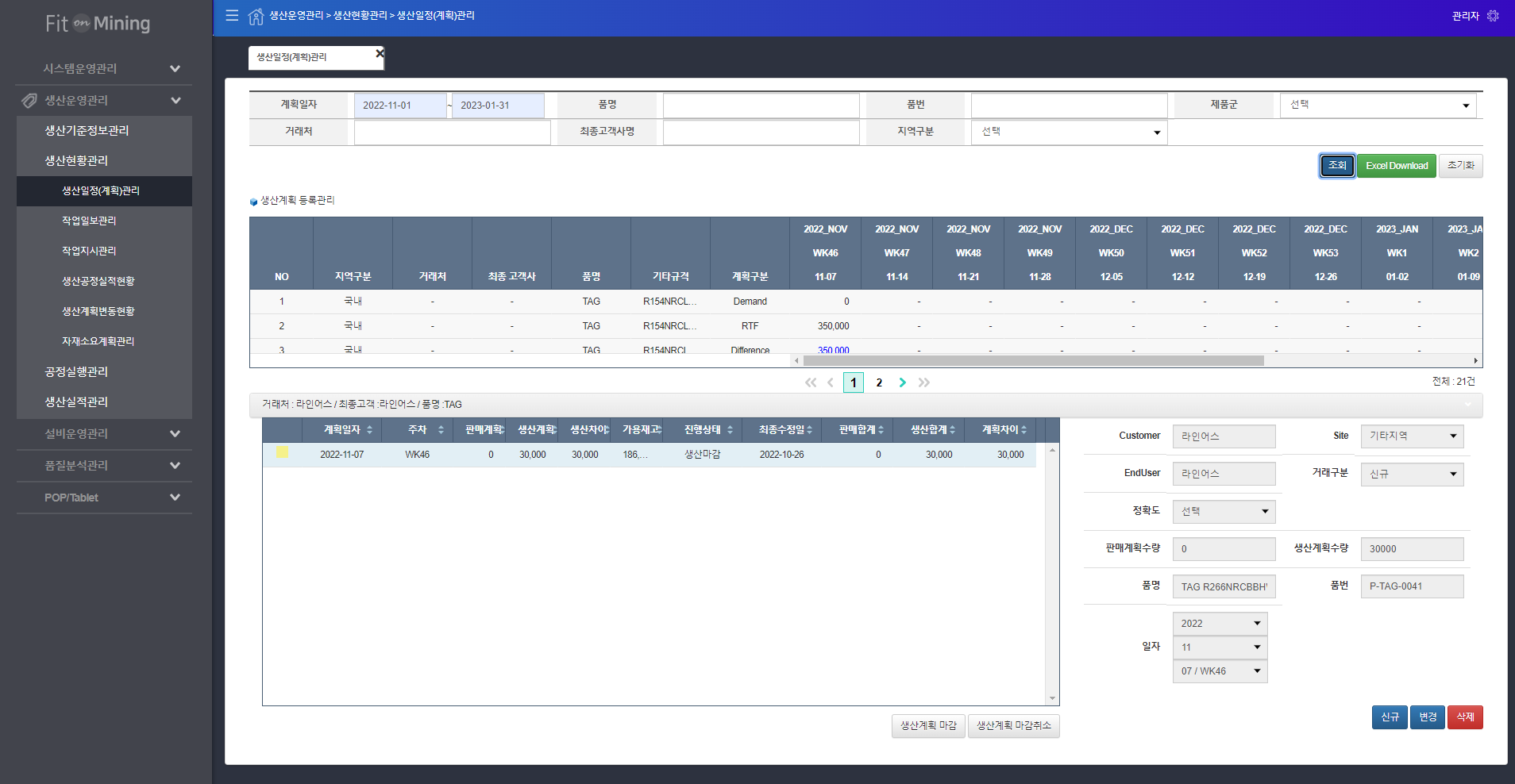
Task: Select 생산계획변동현황 in the sidebar
Action: [98, 311]
